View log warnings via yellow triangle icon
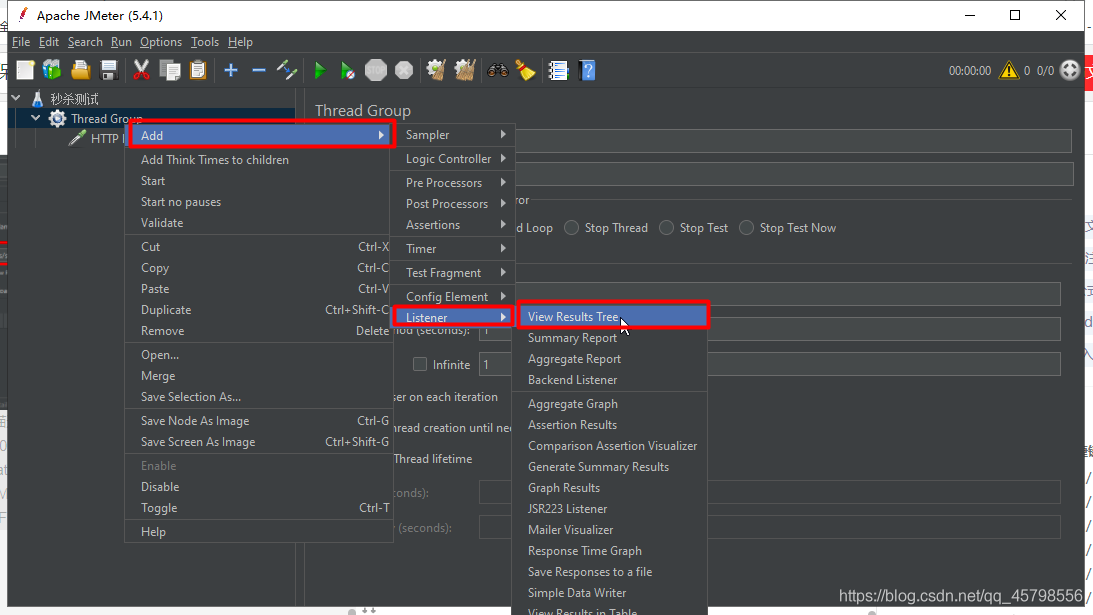Screen dimensions: 1093x615 coord(1009,70)
